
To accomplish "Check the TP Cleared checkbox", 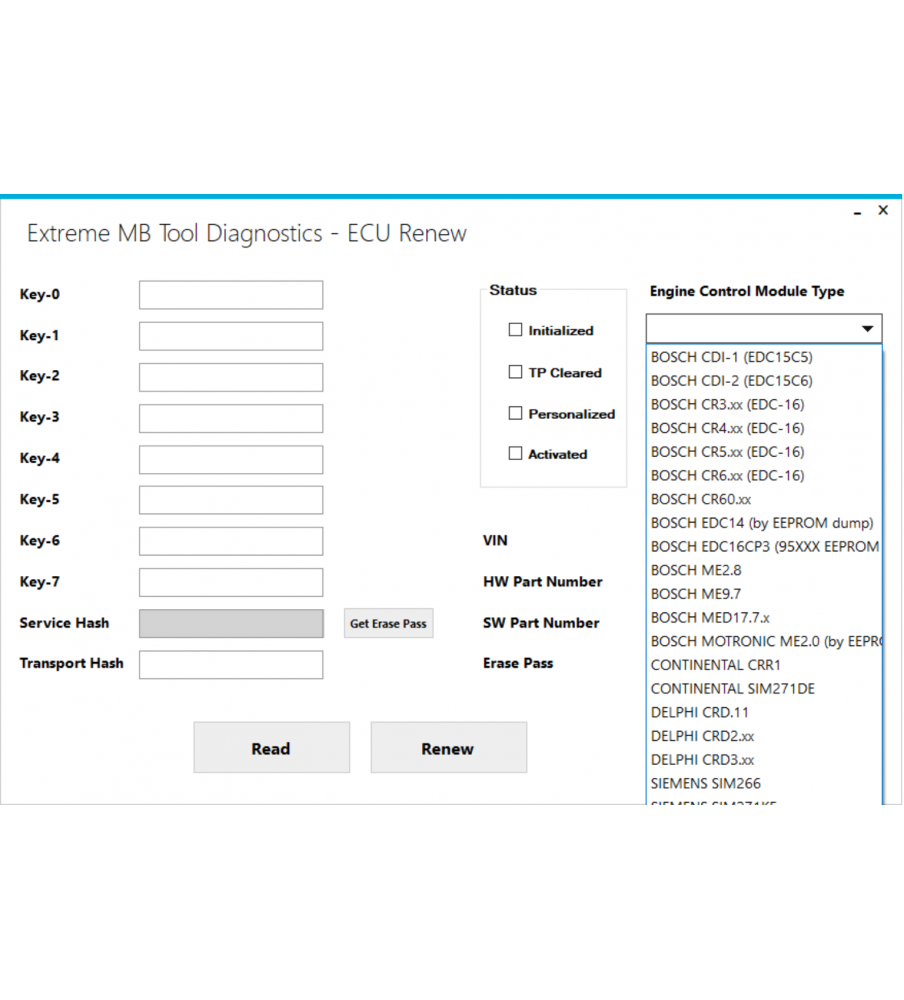I will pyautogui.click(x=516, y=371).
